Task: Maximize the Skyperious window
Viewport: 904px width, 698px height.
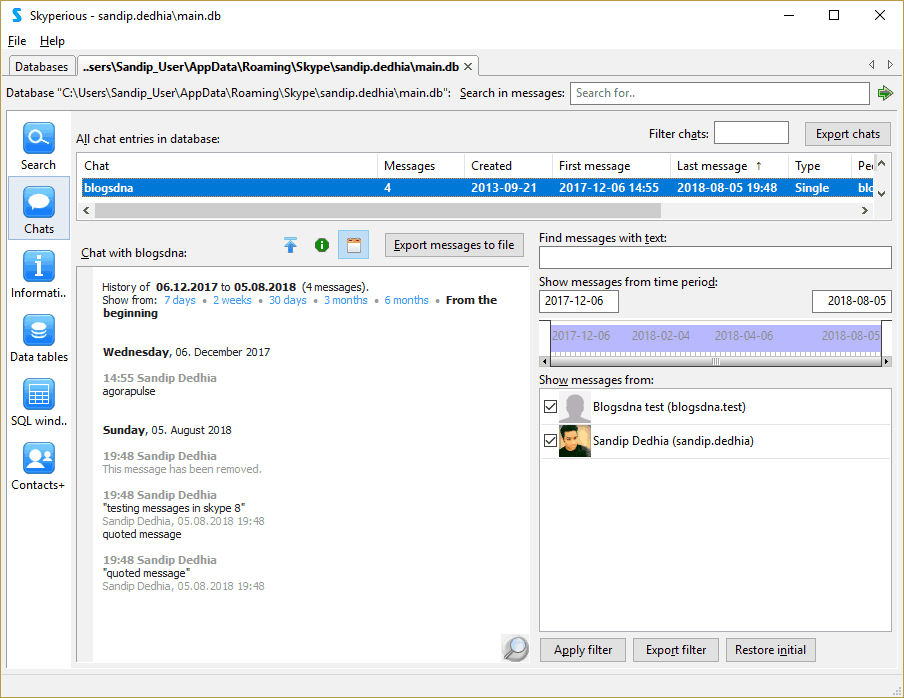Action: (834, 16)
